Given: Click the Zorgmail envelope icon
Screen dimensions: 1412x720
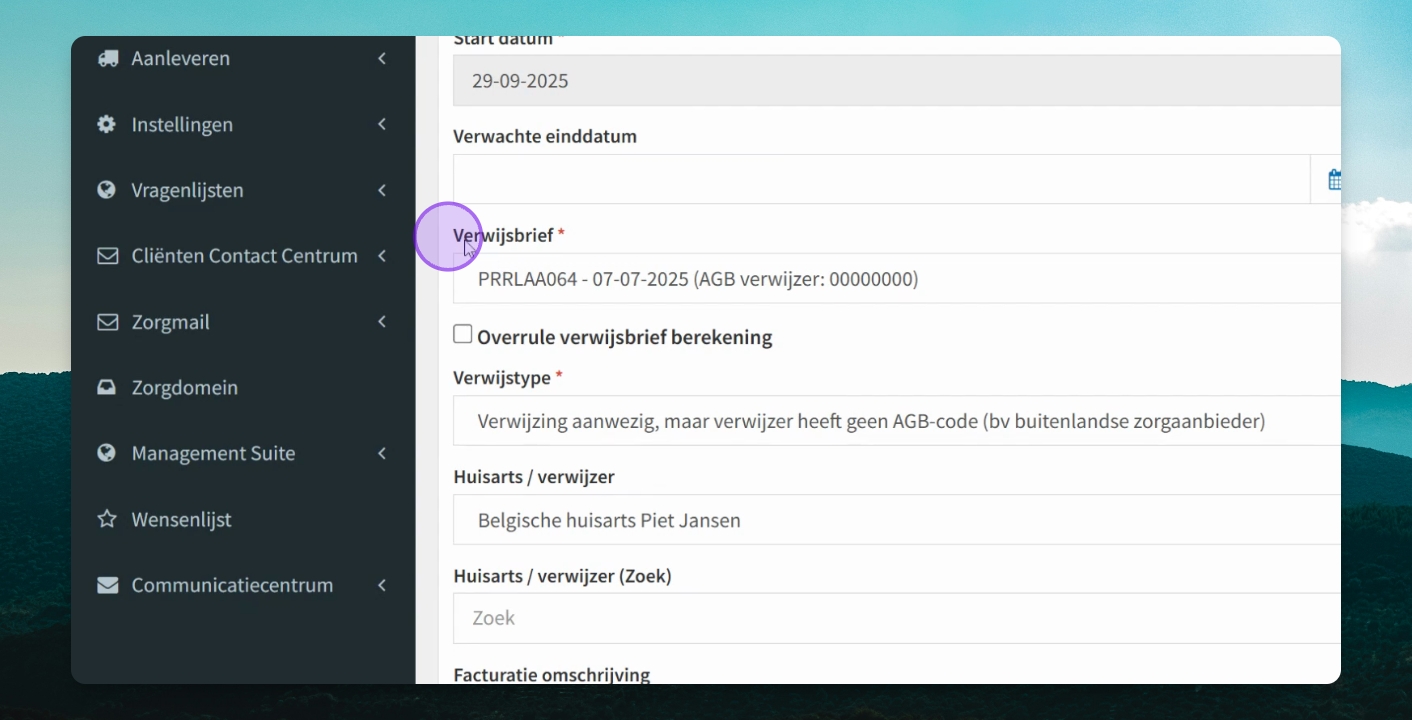Looking at the screenshot, I should click(x=107, y=322).
